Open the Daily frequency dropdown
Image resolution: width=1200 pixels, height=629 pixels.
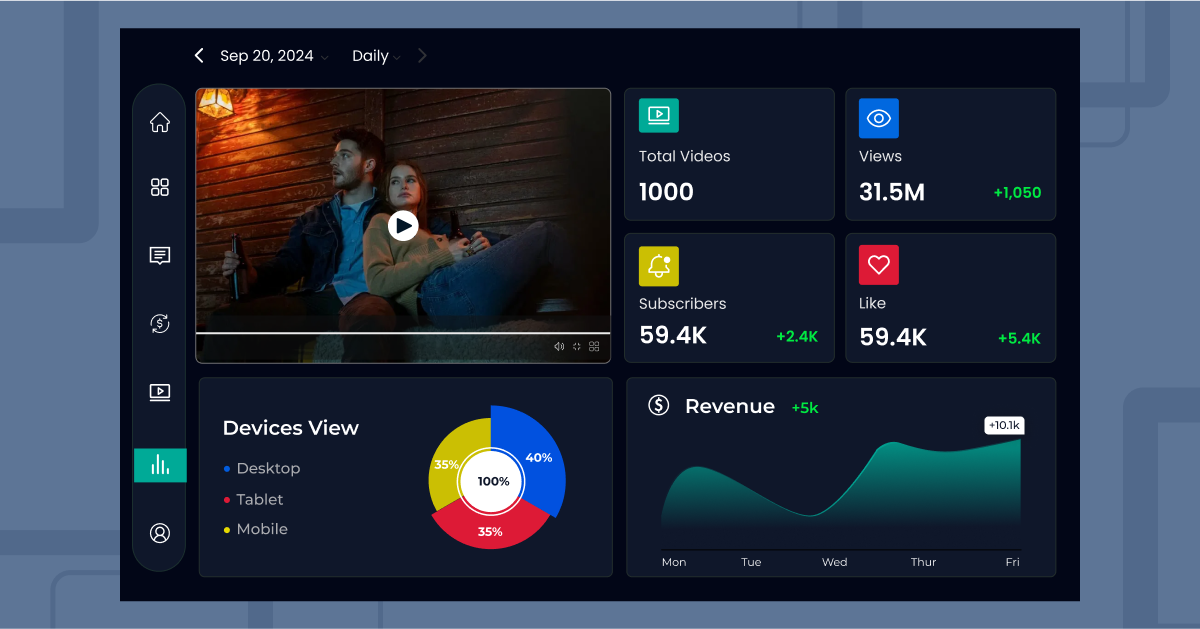375,56
